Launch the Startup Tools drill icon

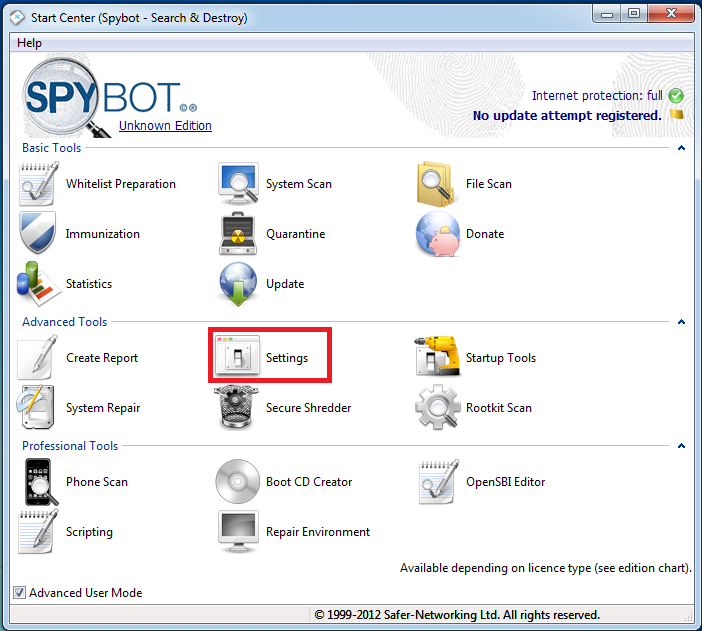coord(437,356)
